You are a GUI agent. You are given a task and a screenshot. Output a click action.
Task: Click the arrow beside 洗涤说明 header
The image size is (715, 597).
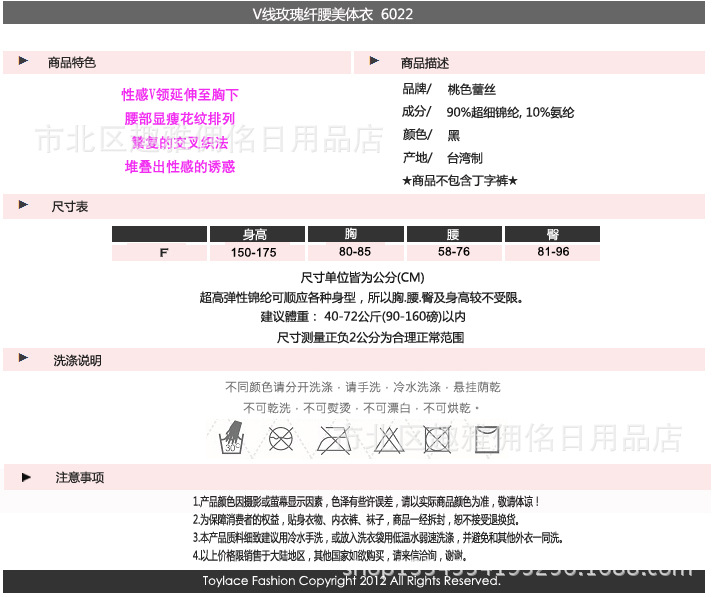point(23,360)
